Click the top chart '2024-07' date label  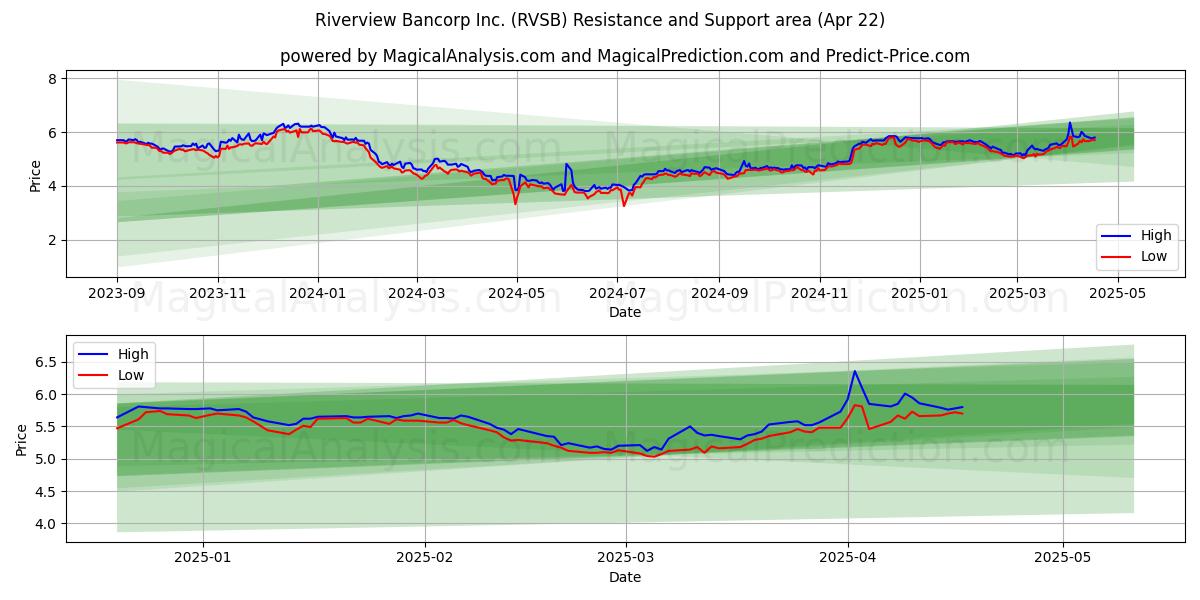(617, 294)
